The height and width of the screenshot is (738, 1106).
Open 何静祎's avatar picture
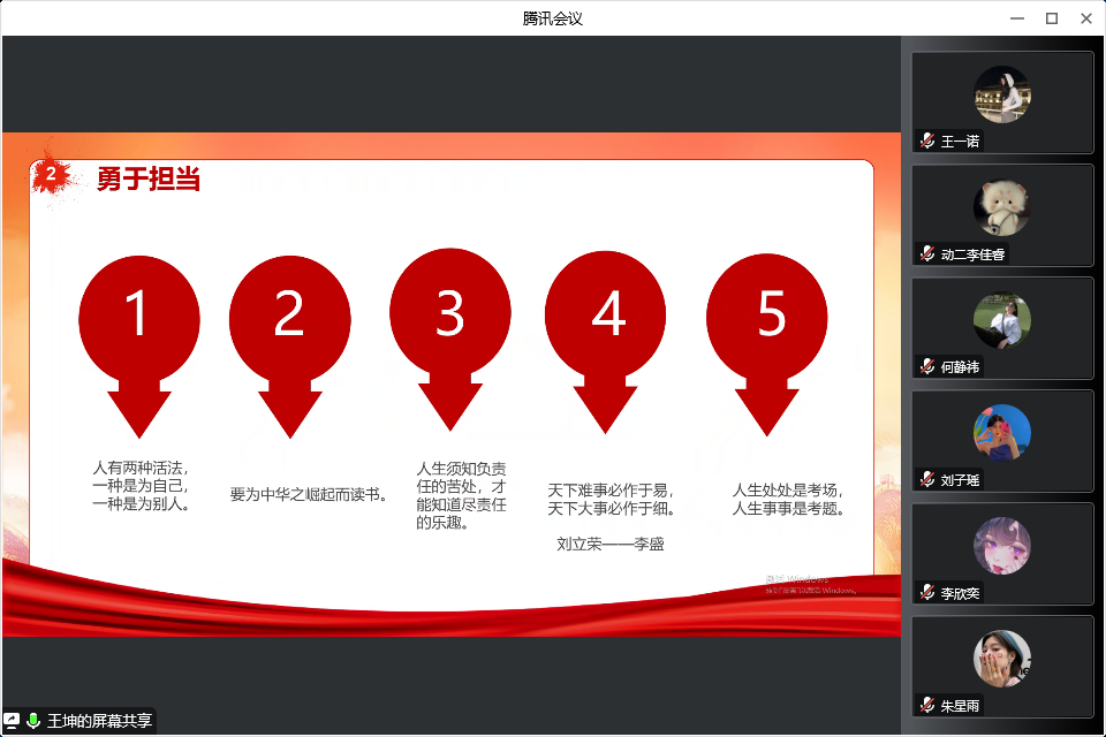(x=1002, y=320)
